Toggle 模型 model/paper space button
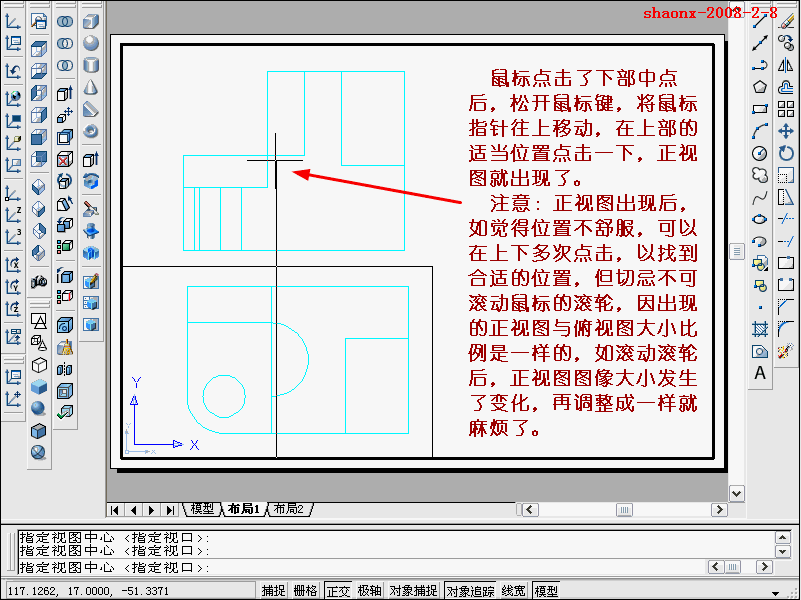This screenshot has height=600, width=801. pyautogui.click(x=546, y=591)
